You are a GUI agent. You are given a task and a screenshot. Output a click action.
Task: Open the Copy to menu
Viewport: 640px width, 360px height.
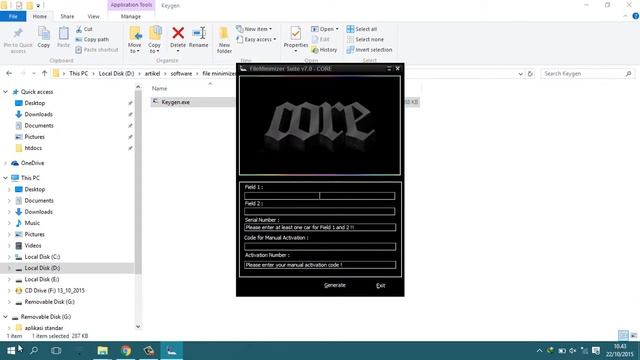pos(154,40)
